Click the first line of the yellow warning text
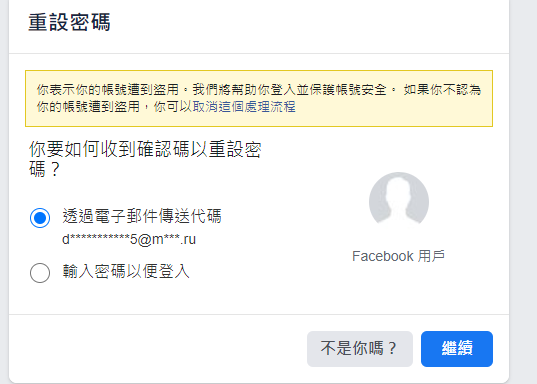This screenshot has height=384, width=537. [x=259, y=90]
